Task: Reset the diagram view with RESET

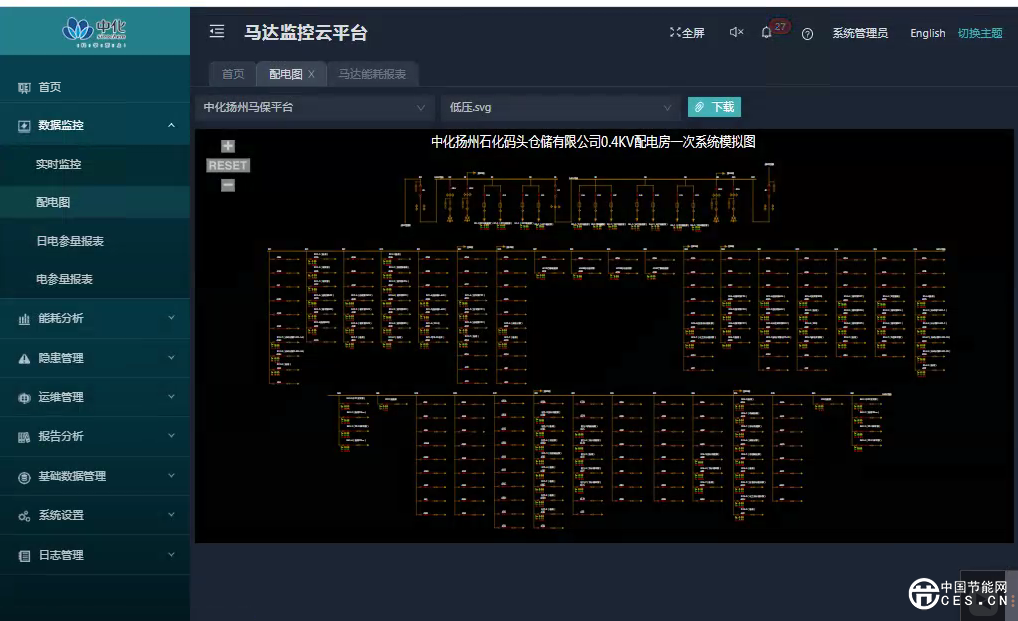Action: pos(228,165)
